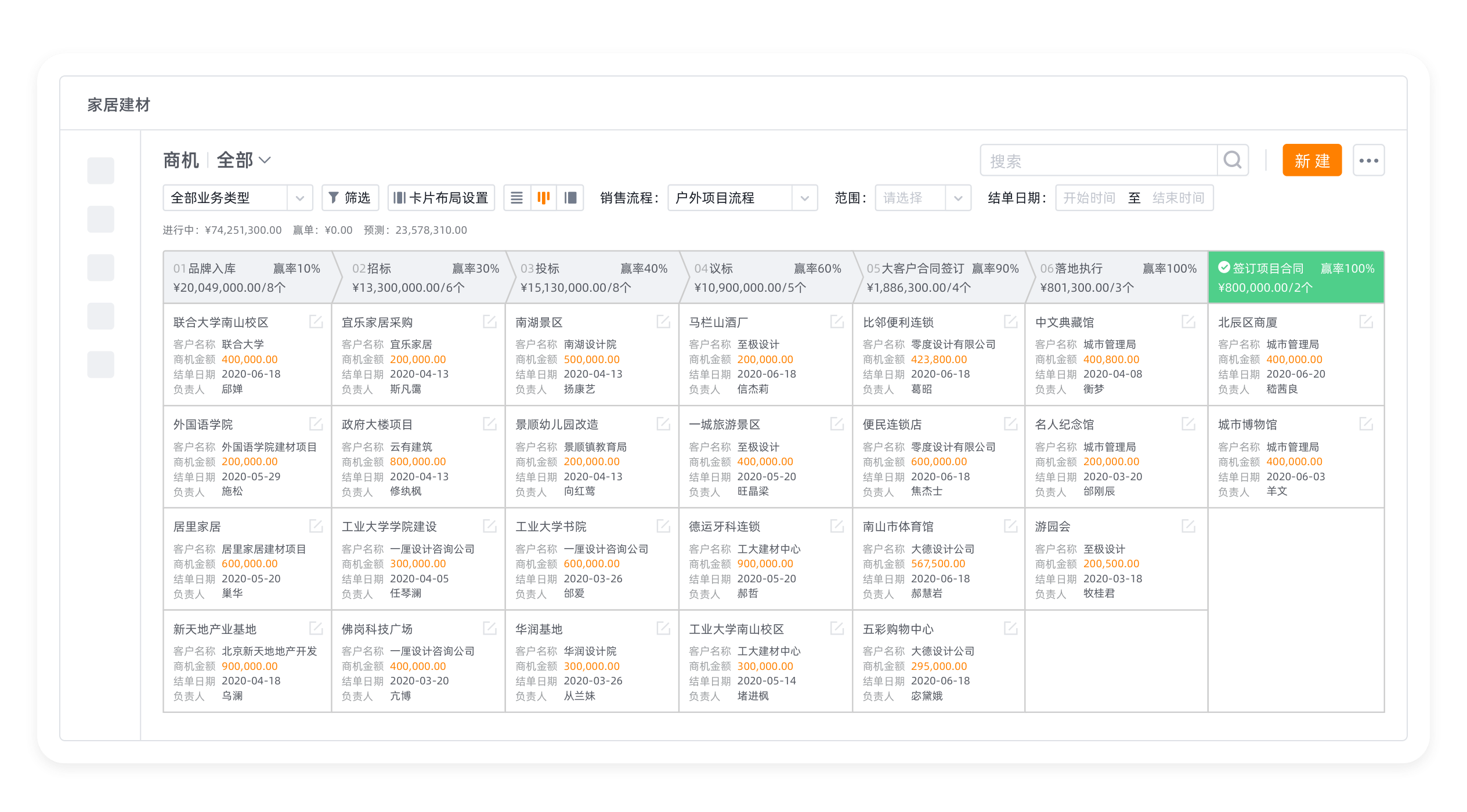The width and height of the screenshot is (1467, 812).
Task: Switch to list view icon
Action: coord(516,198)
